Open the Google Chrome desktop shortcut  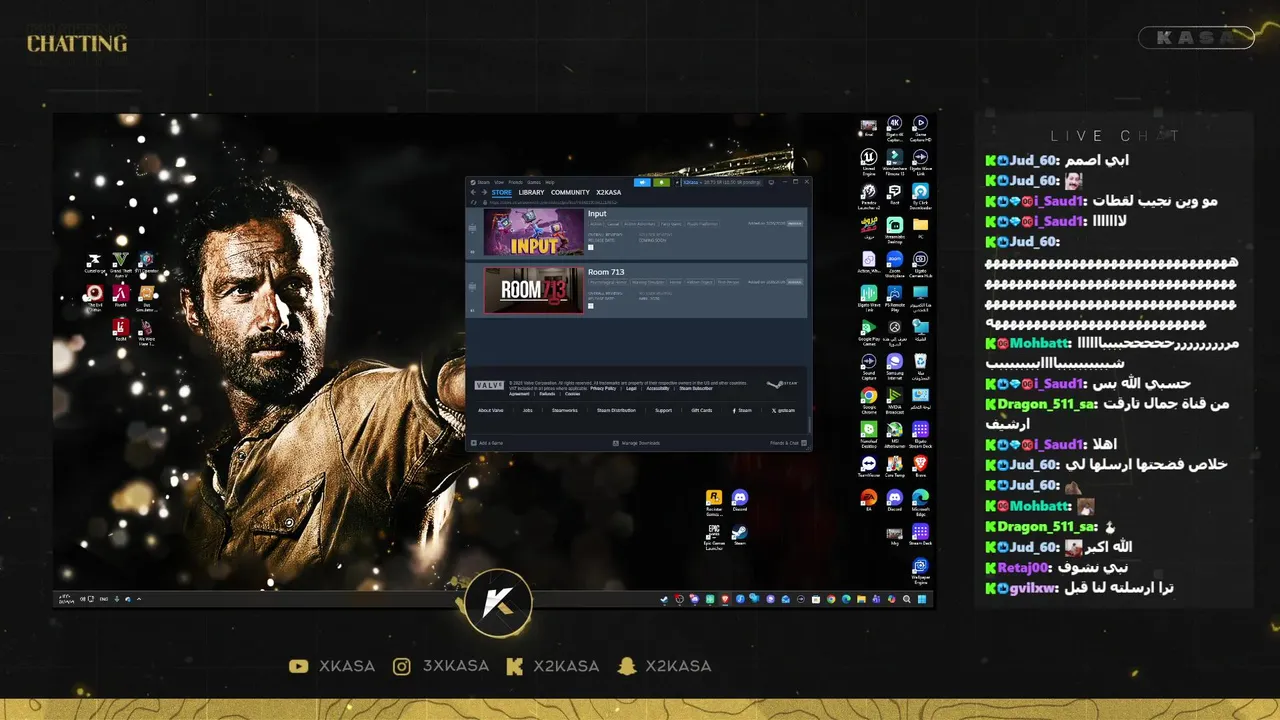pyautogui.click(x=869, y=399)
